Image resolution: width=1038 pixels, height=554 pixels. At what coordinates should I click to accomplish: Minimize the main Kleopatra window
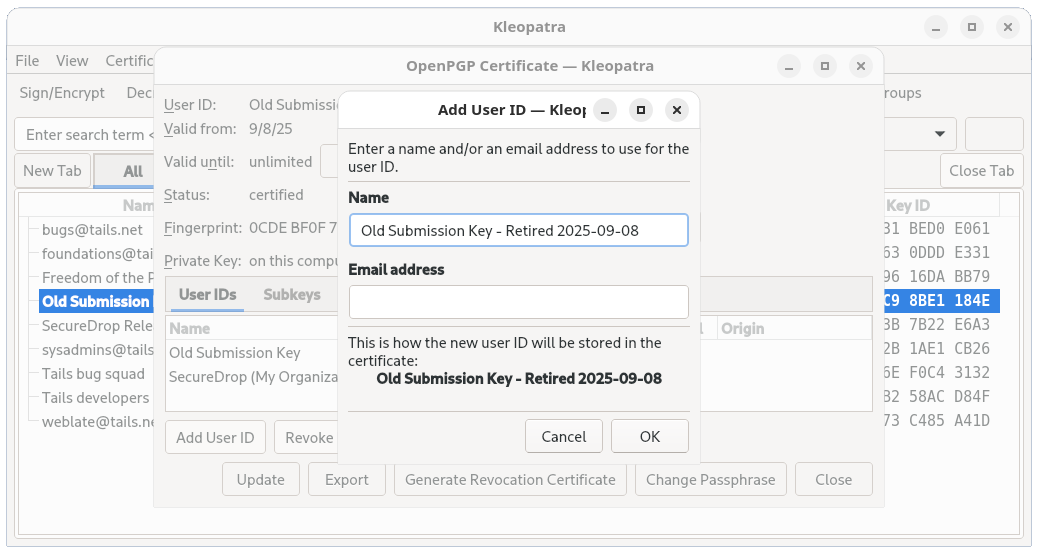tap(935, 27)
